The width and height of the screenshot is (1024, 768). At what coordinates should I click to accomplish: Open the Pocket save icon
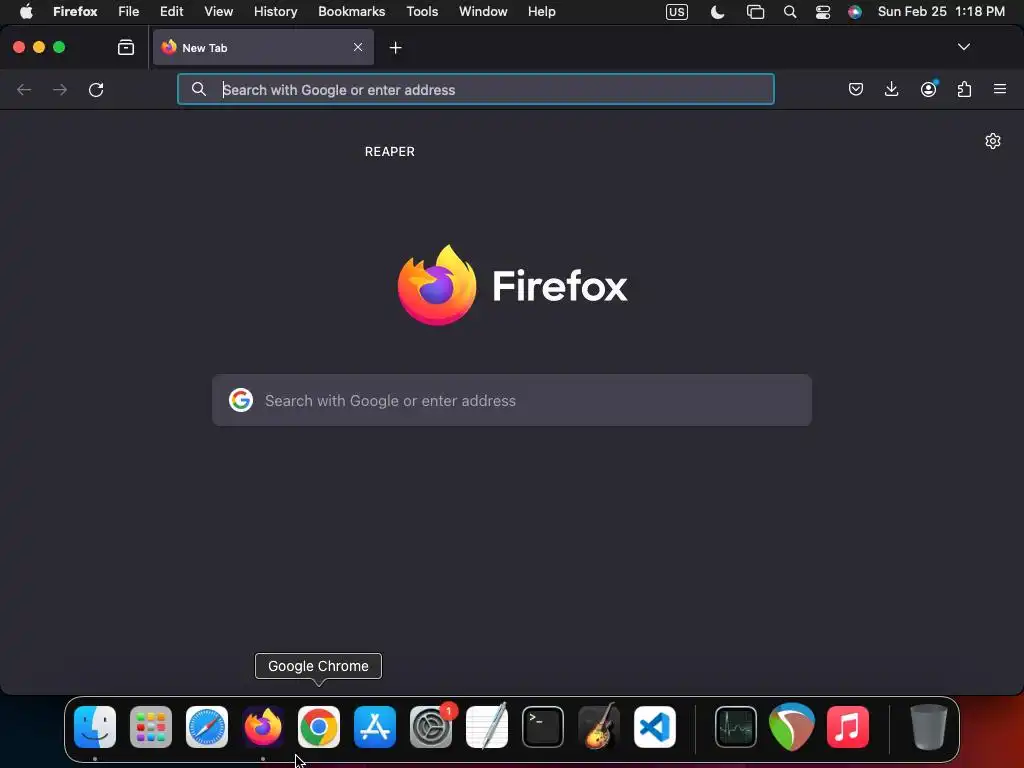click(856, 89)
